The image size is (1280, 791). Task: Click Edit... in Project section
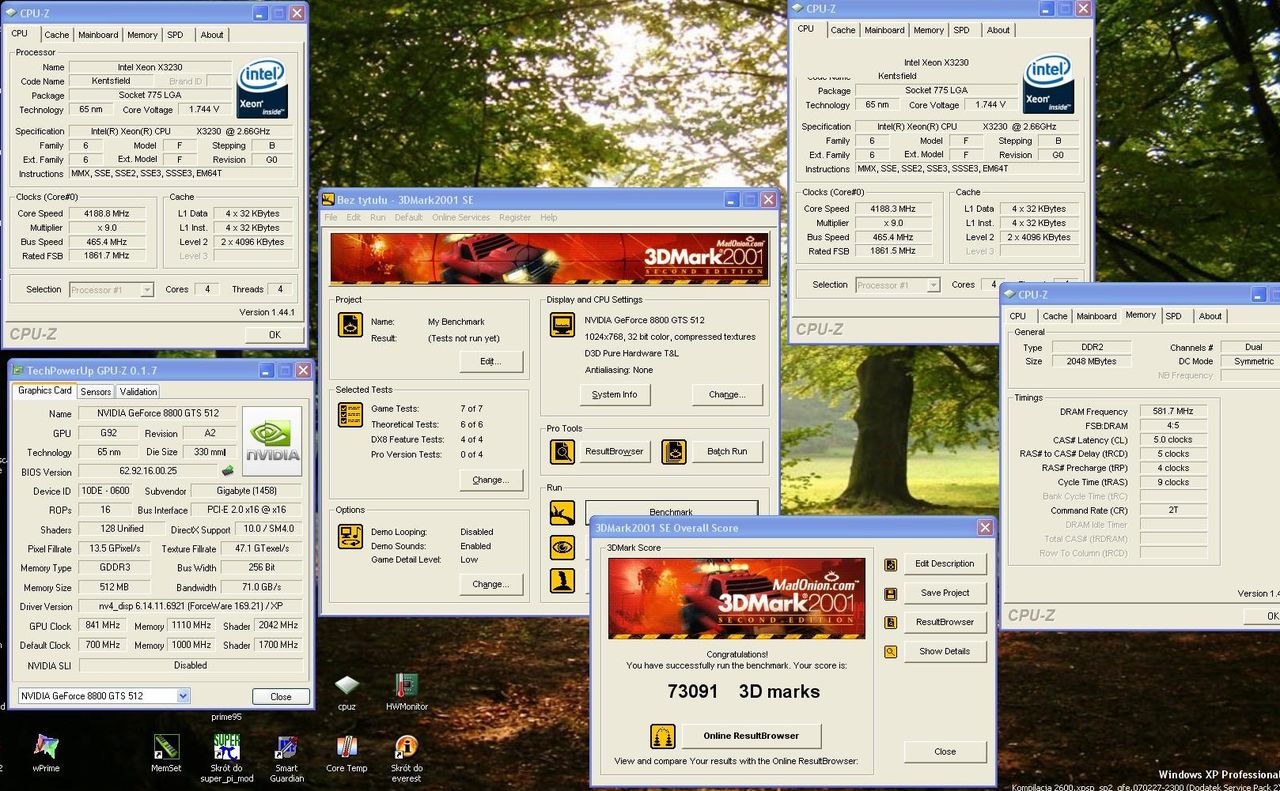pyautogui.click(x=491, y=361)
